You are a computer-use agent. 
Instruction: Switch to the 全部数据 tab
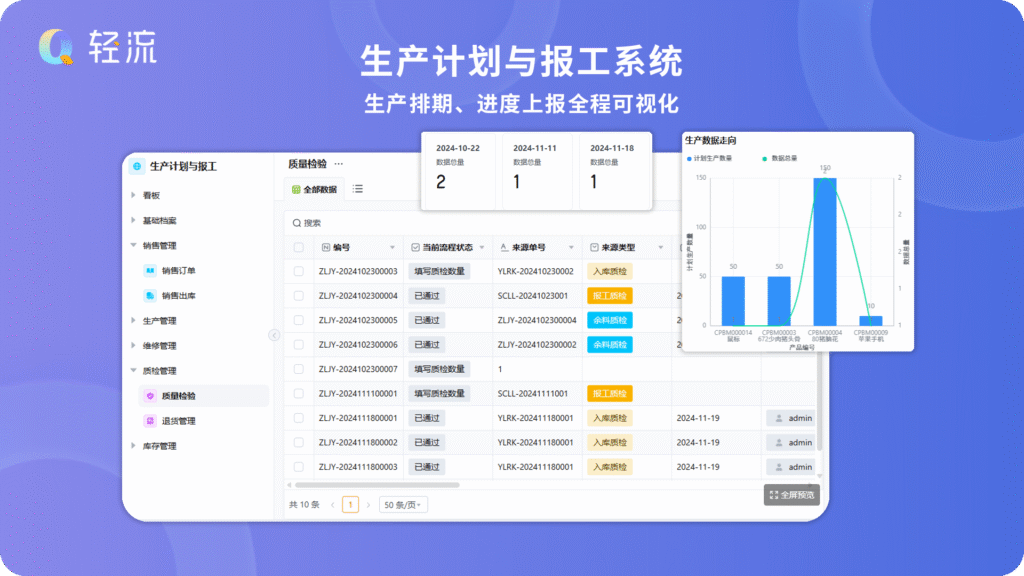[314, 189]
